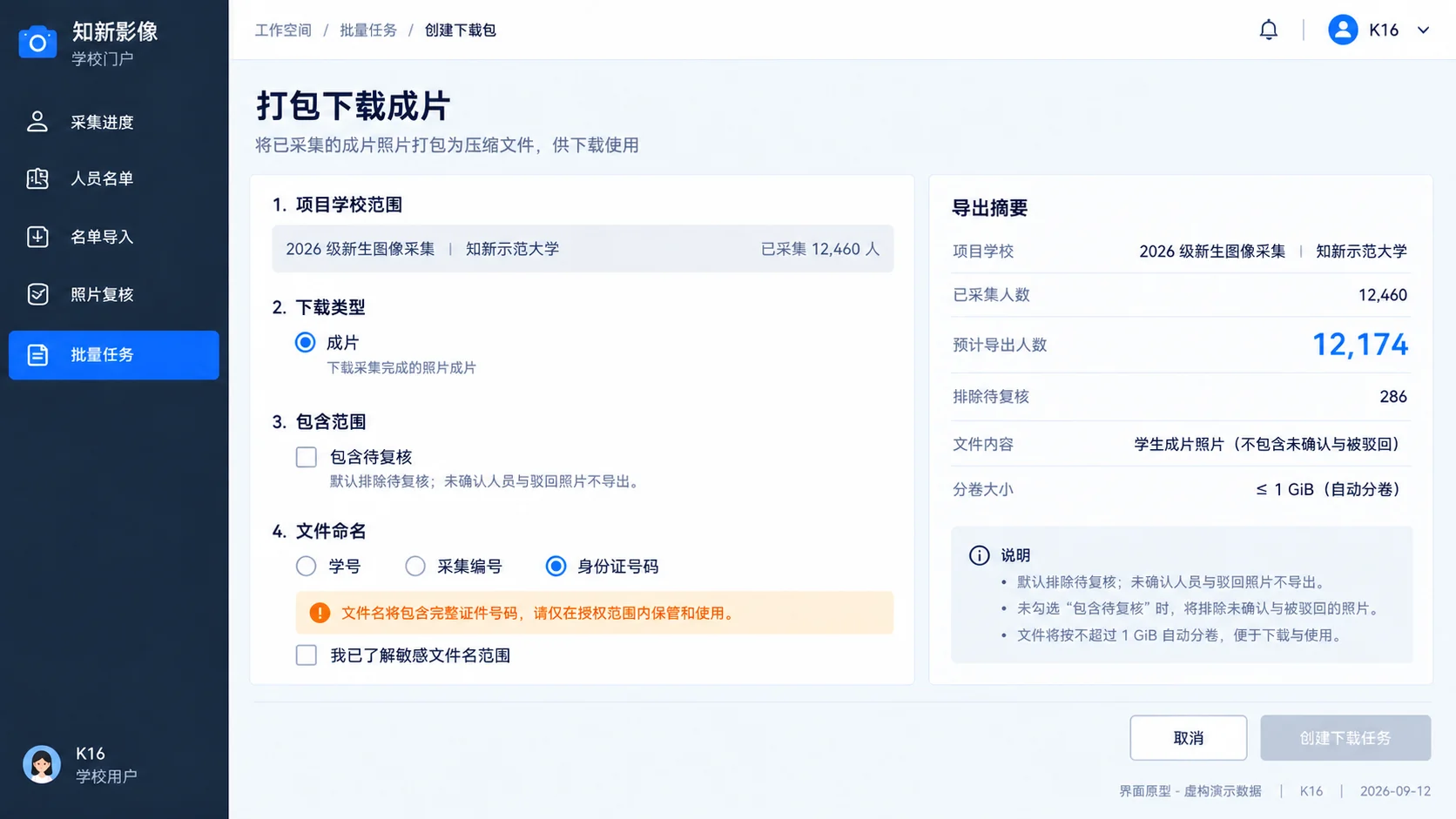Click the K16 profile avatar at sidebar bottom
Image resolution: width=1456 pixels, height=819 pixels.
click(42, 765)
